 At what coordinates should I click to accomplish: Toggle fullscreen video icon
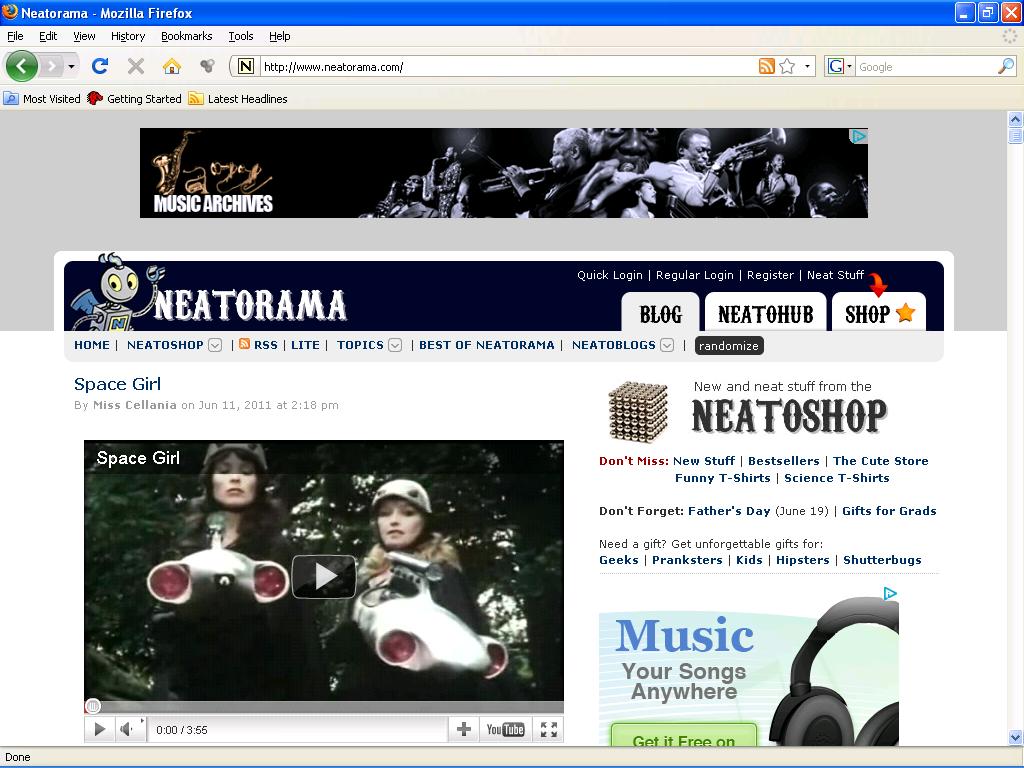click(549, 729)
